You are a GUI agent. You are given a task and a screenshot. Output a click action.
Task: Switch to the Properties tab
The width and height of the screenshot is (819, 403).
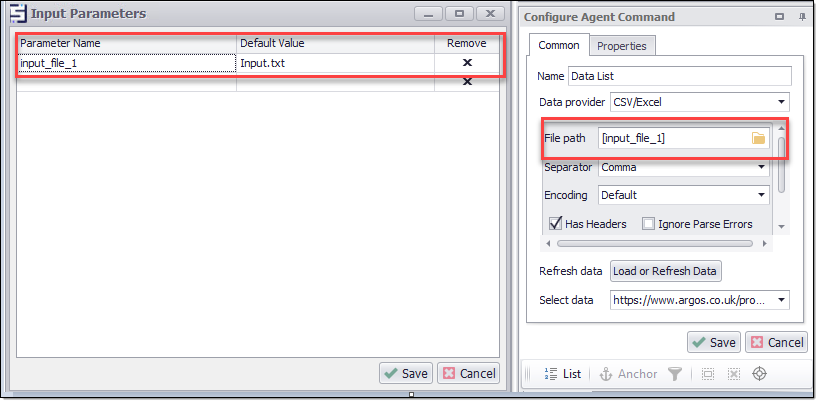(622, 46)
